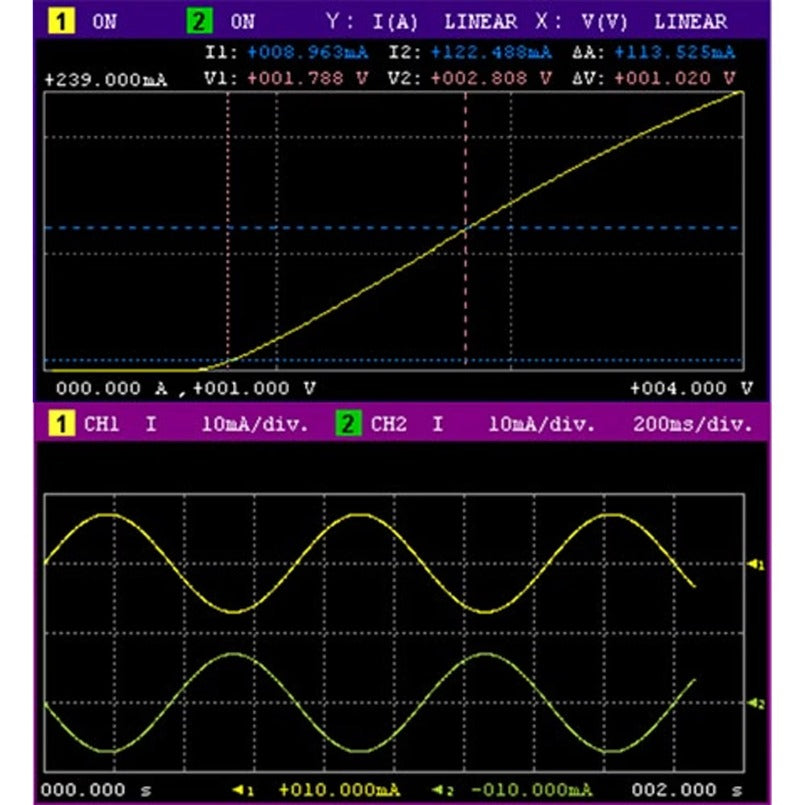
Task: Click the +010.000mA offset value
Action: [x=339, y=789]
